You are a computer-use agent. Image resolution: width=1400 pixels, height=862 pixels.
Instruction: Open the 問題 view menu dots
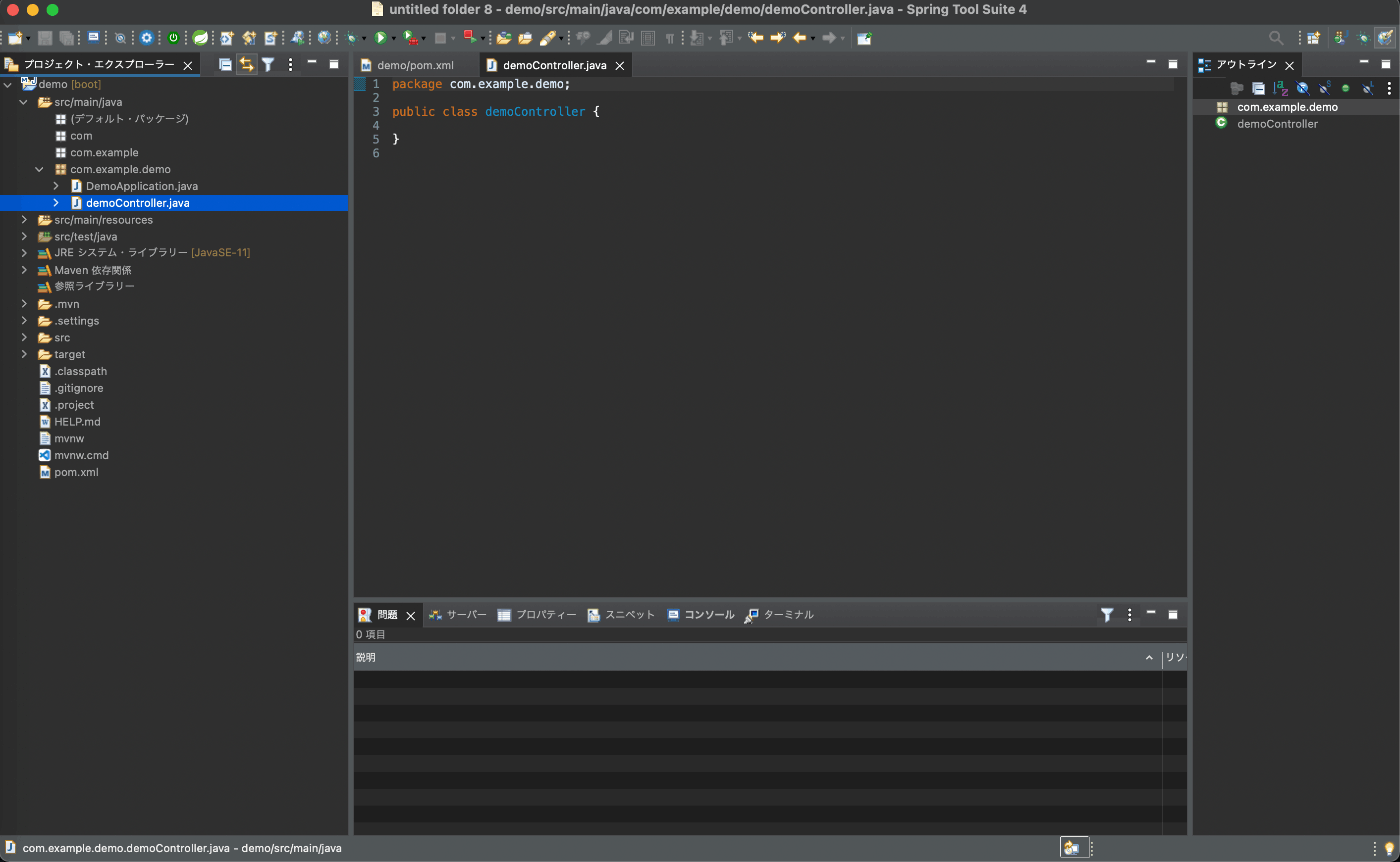pyautogui.click(x=1130, y=615)
